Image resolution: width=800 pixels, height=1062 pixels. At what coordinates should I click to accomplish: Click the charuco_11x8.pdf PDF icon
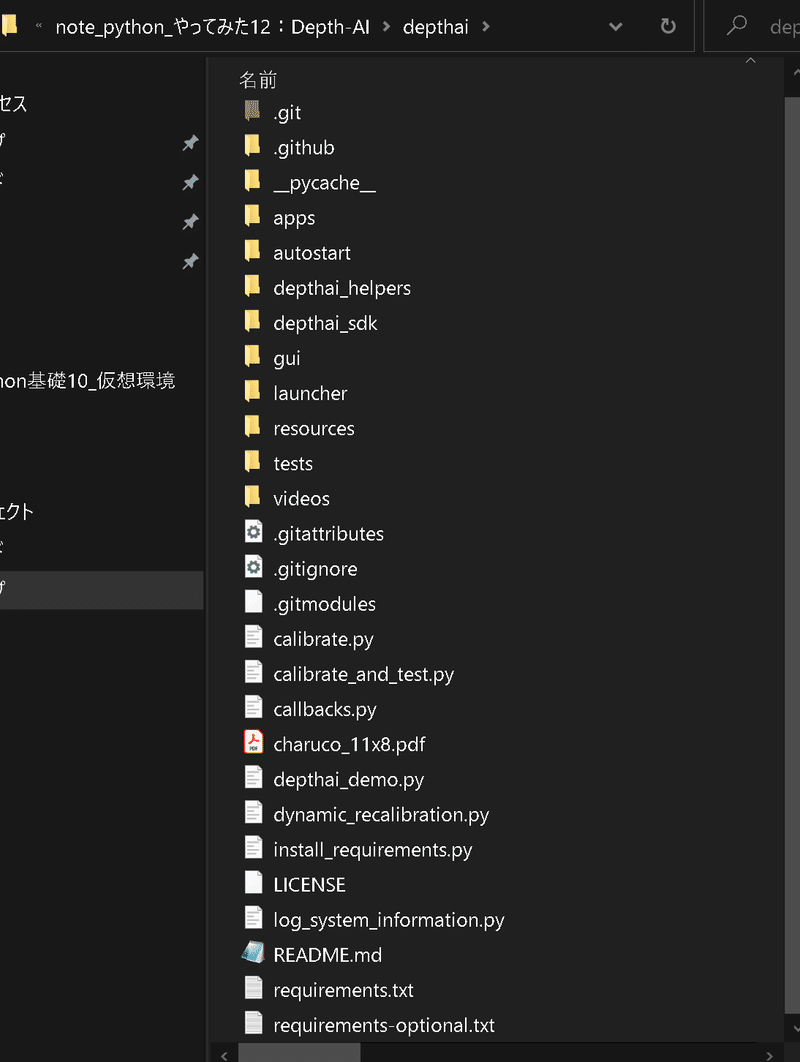coord(253,743)
